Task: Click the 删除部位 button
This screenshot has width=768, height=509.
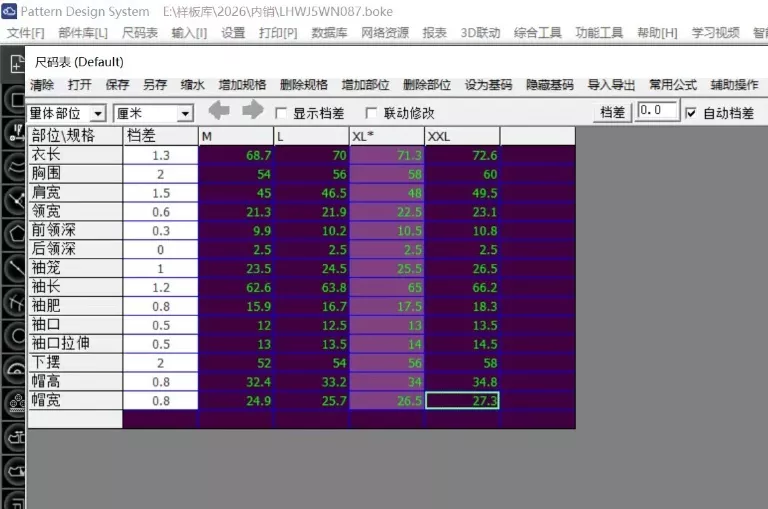Action: click(x=427, y=85)
